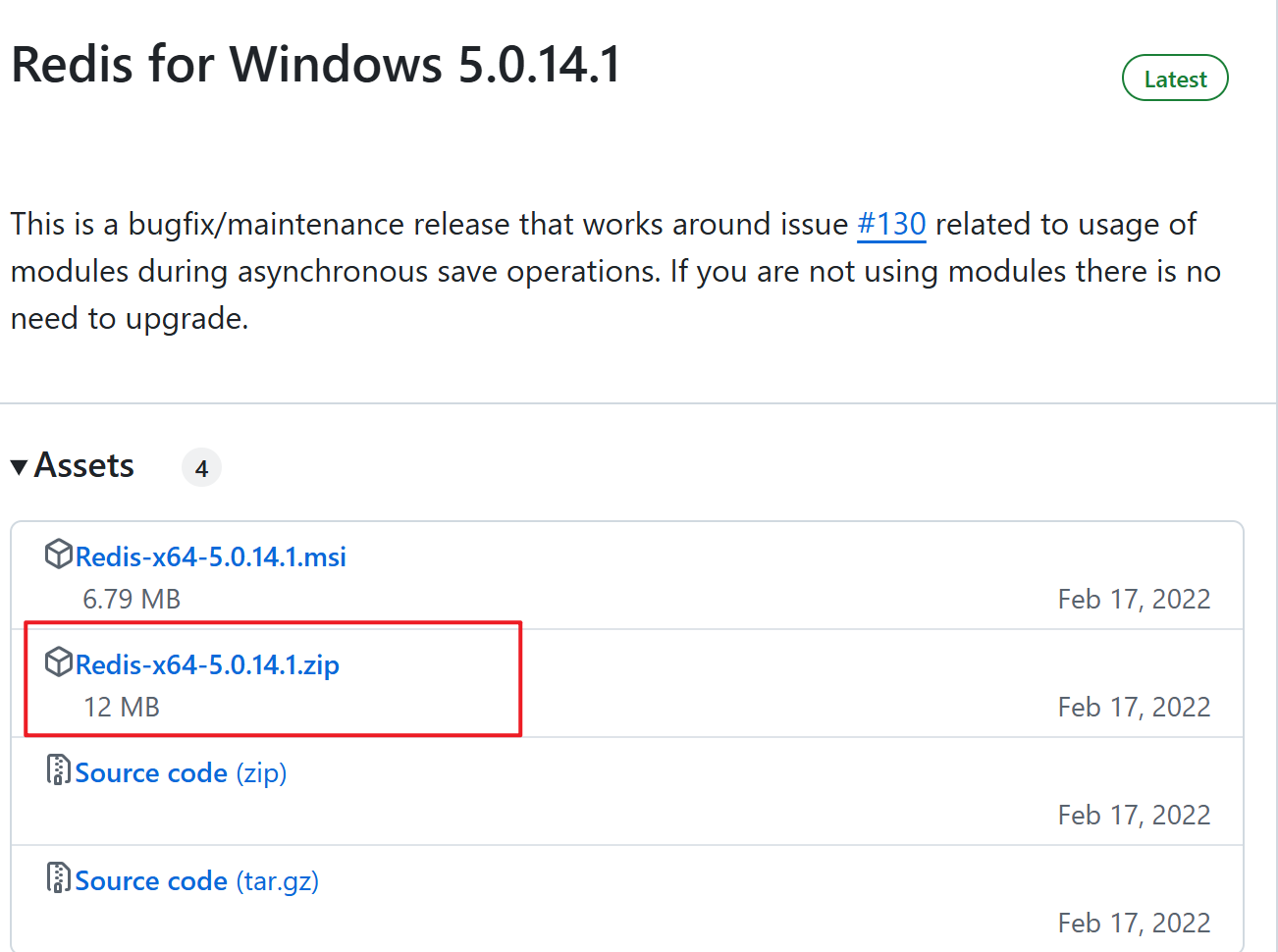1278x952 pixels.
Task: Download Source code (tar.gz)
Action: [x=196, y=881]
